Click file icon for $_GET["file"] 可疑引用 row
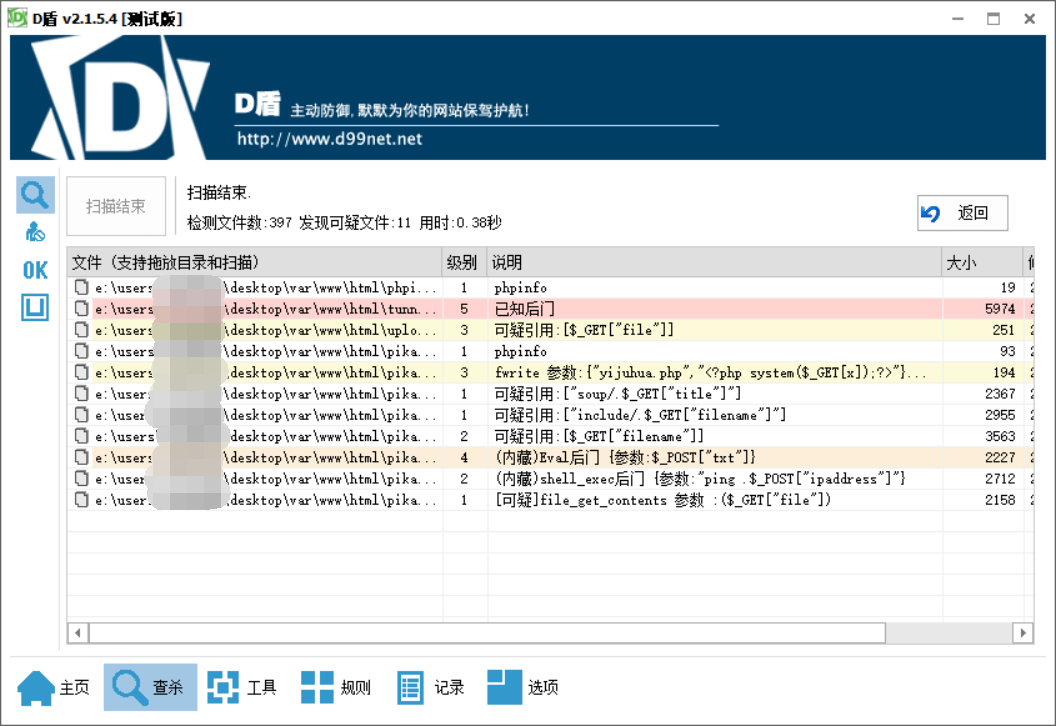The width and height of the screenshot is (1056, 726). (81, 330)
